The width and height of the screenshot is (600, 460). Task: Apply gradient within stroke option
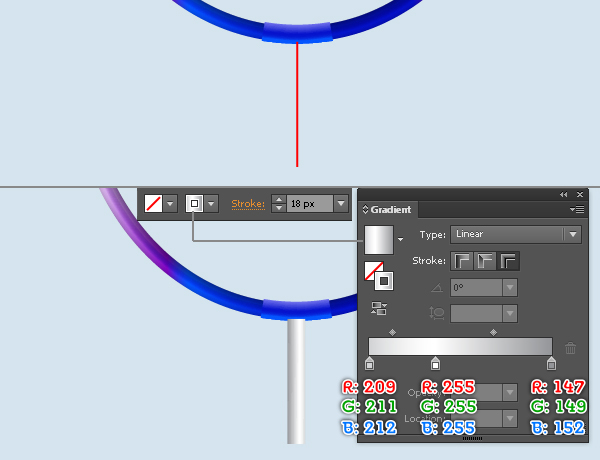pos(462,261)
